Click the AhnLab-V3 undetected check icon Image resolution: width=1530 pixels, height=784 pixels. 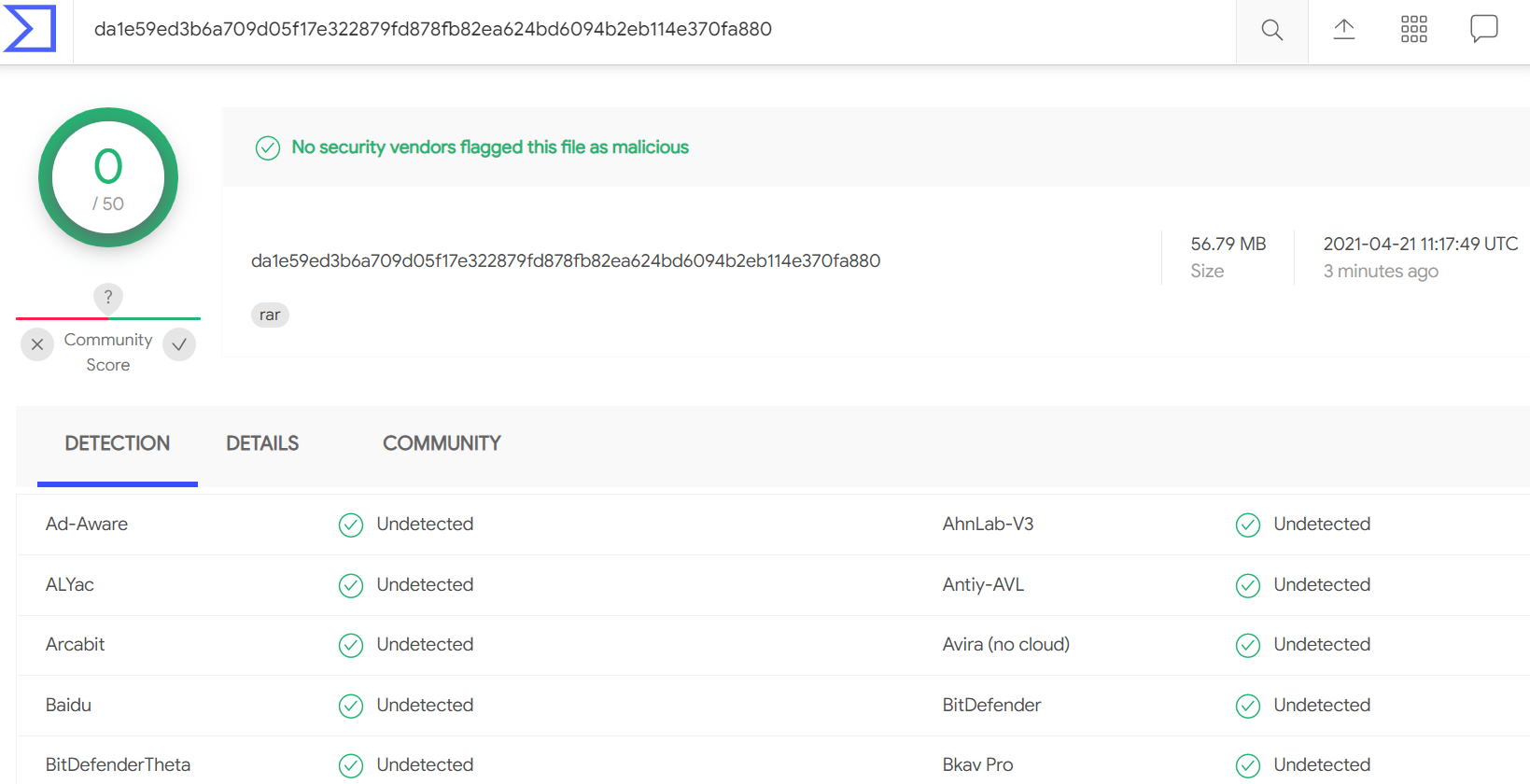[1248, 525]
